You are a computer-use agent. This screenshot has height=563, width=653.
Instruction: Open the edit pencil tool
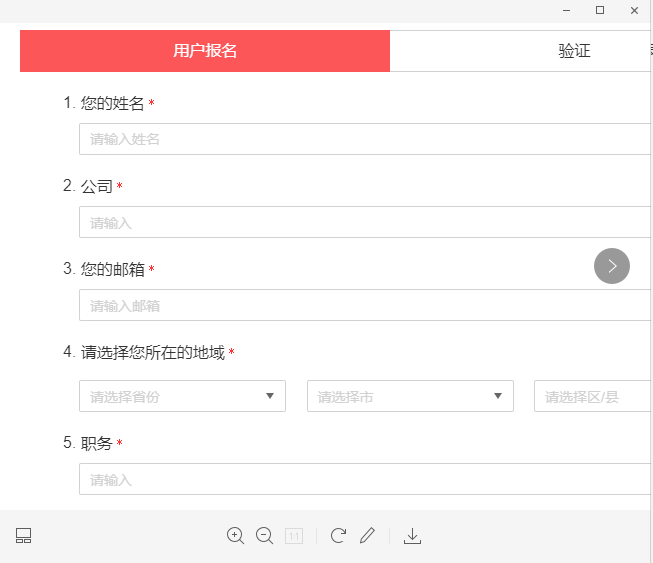pyautogui.click(x=367, y=536)
